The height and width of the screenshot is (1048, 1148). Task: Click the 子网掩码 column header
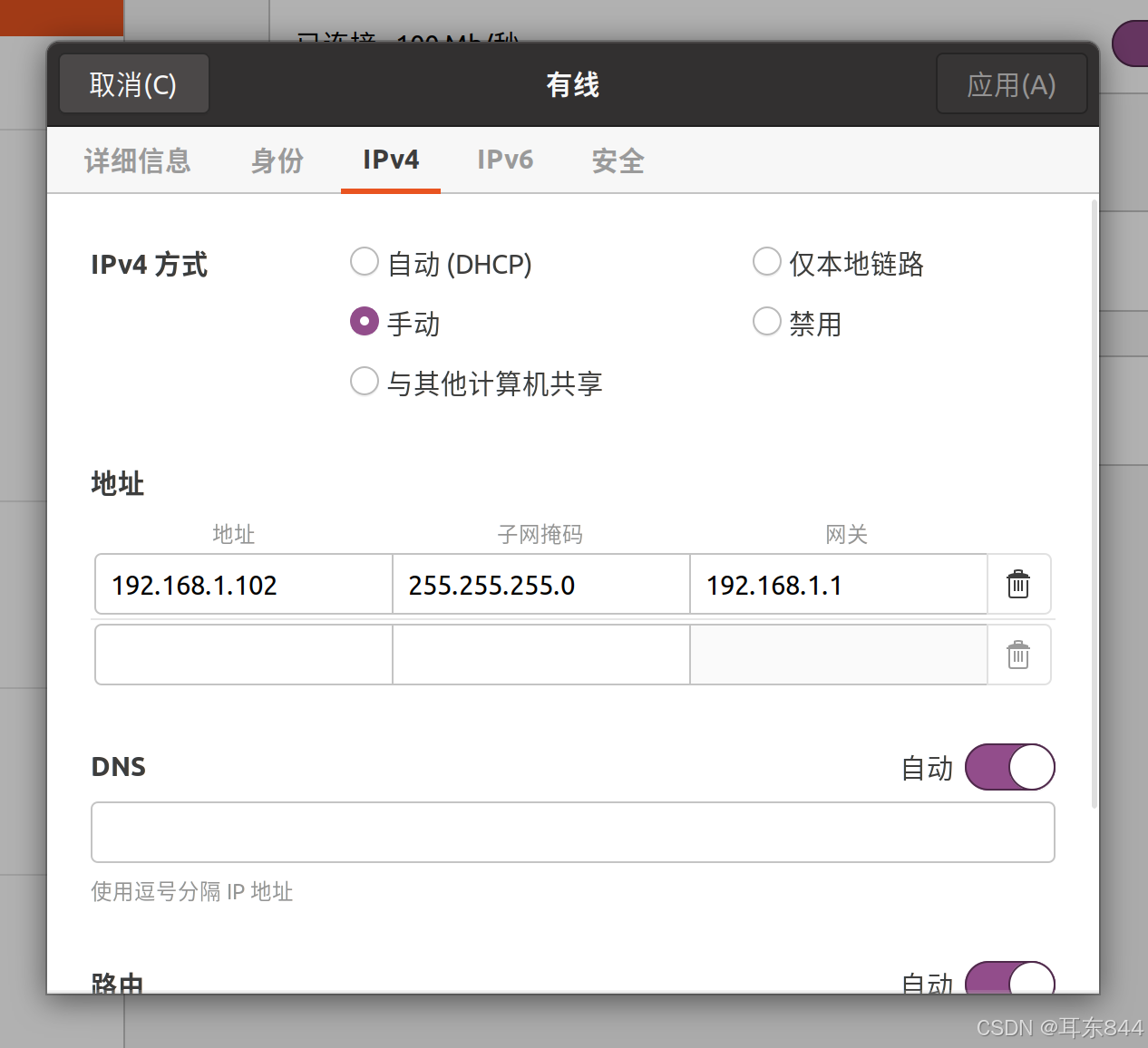[x=540, y=535]
